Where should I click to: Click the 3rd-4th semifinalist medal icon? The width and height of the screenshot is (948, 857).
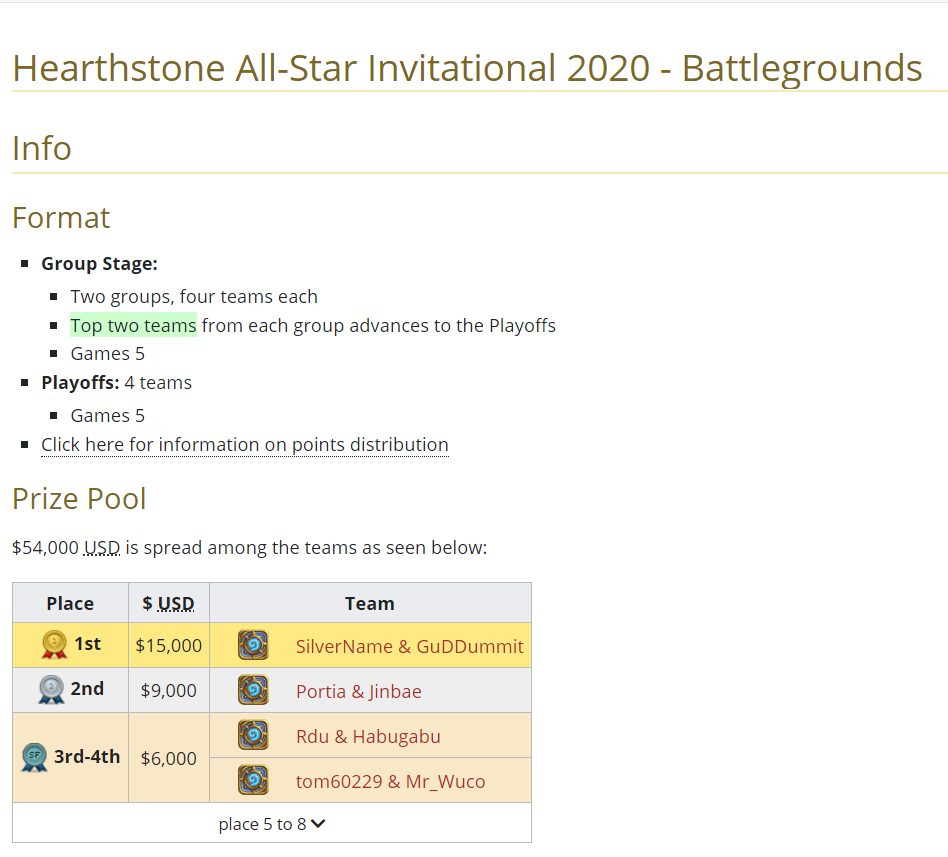click(x=35, y=758)
